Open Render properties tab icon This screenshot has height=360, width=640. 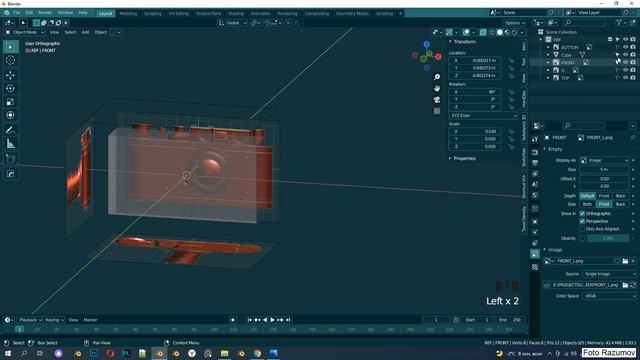[535, 152]
